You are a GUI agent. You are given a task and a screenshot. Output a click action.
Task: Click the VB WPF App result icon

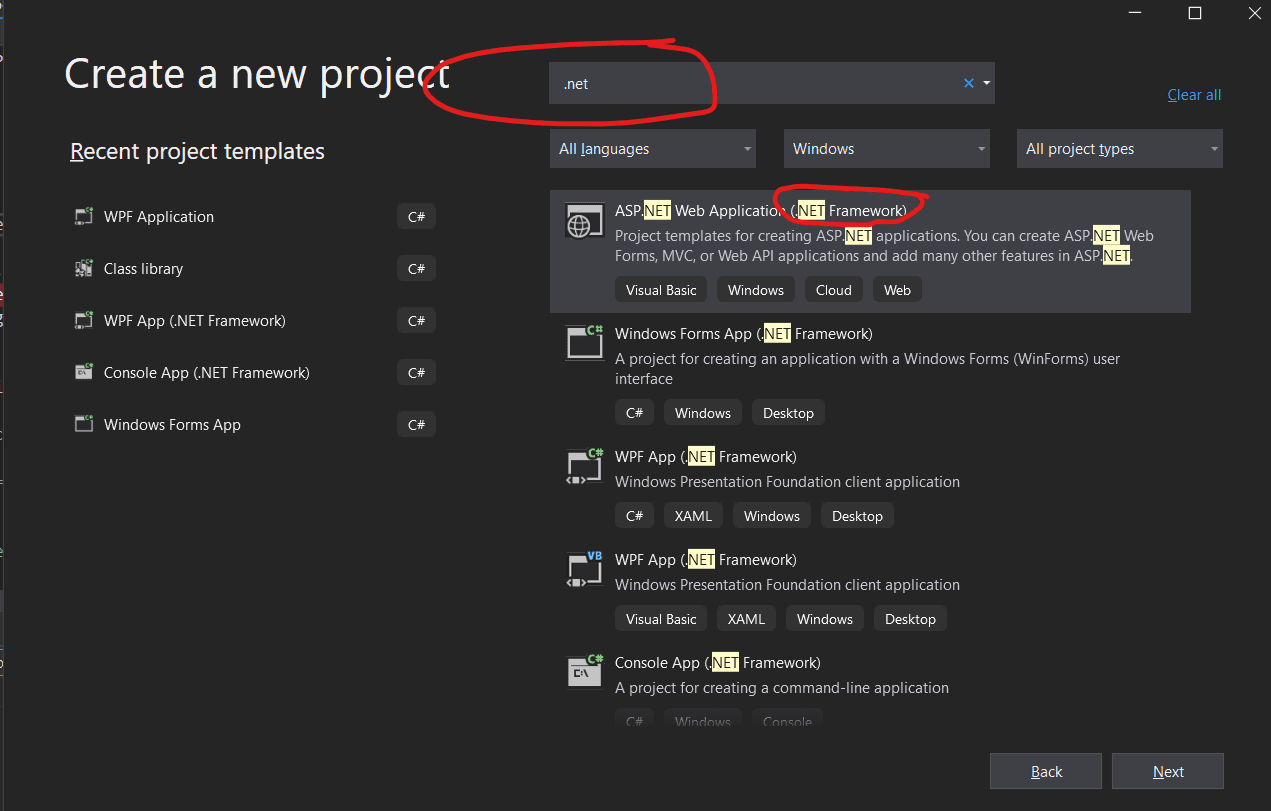pyautogui.click(x=585, y=569)
